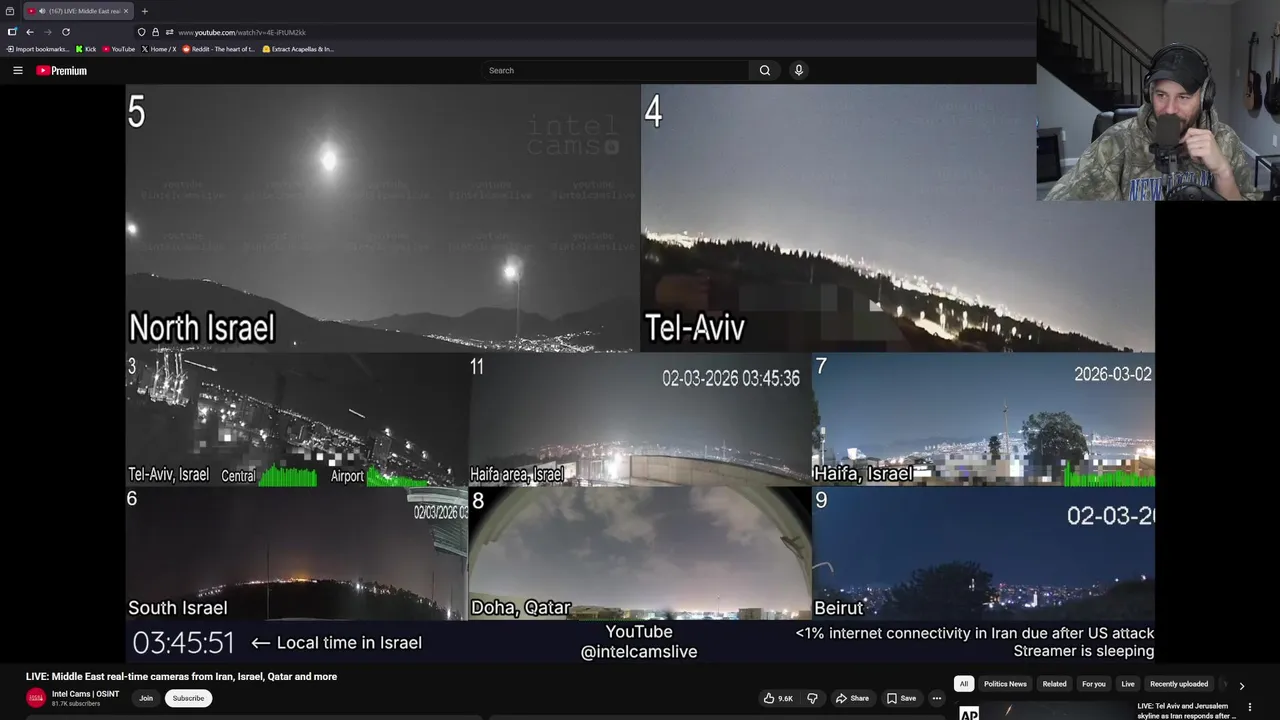Click the North Israel camera feed

[383, 218]
